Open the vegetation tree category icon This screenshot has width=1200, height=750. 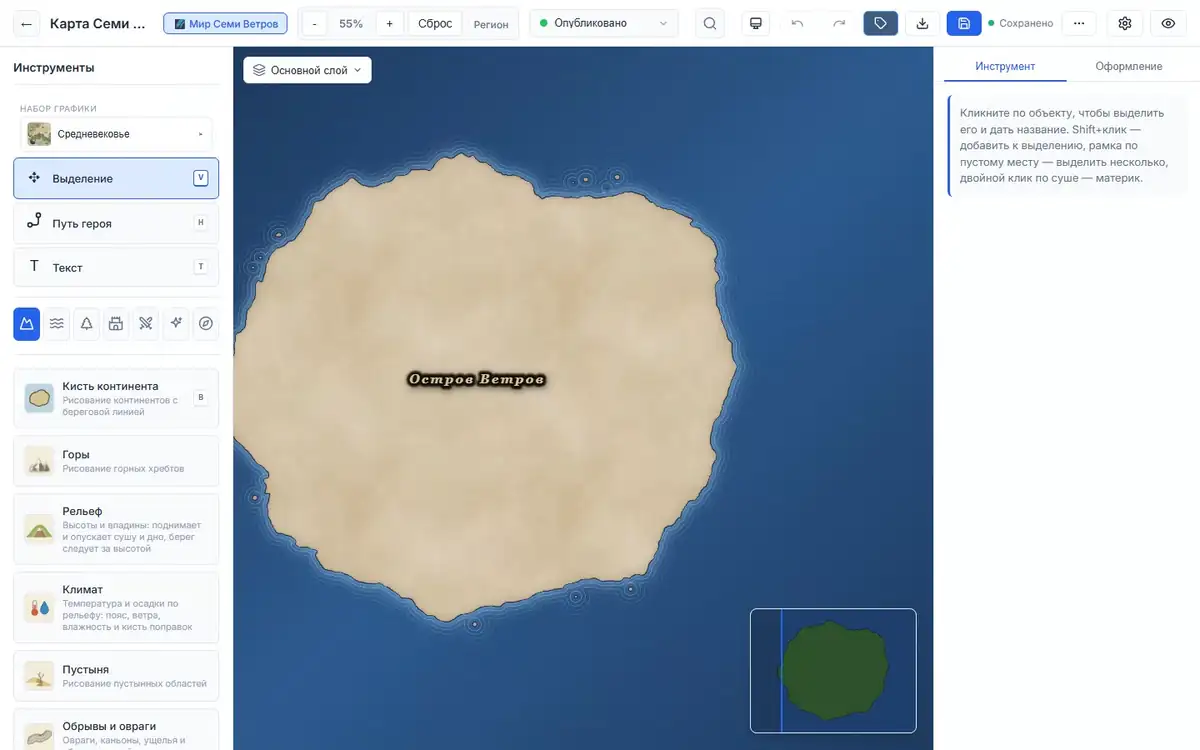click(x=87, y=323)
